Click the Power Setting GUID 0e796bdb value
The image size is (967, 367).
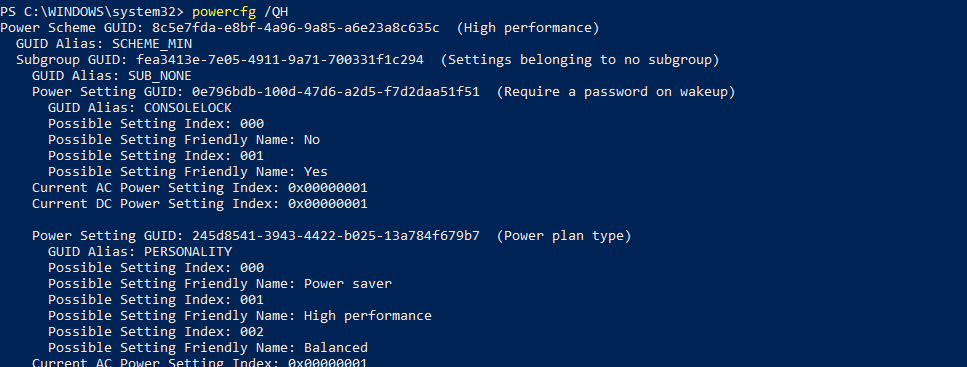tap(336, 92)
